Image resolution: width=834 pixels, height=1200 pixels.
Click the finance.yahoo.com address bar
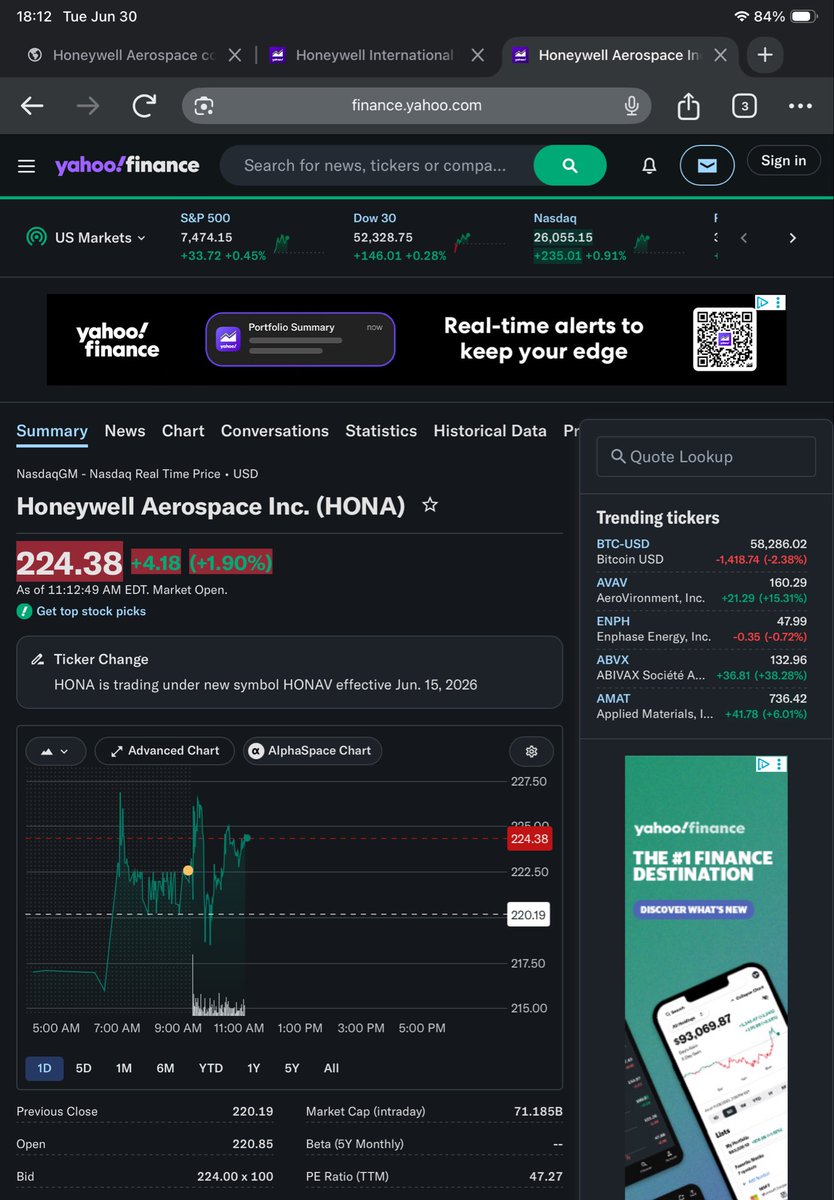pos(417,105)
